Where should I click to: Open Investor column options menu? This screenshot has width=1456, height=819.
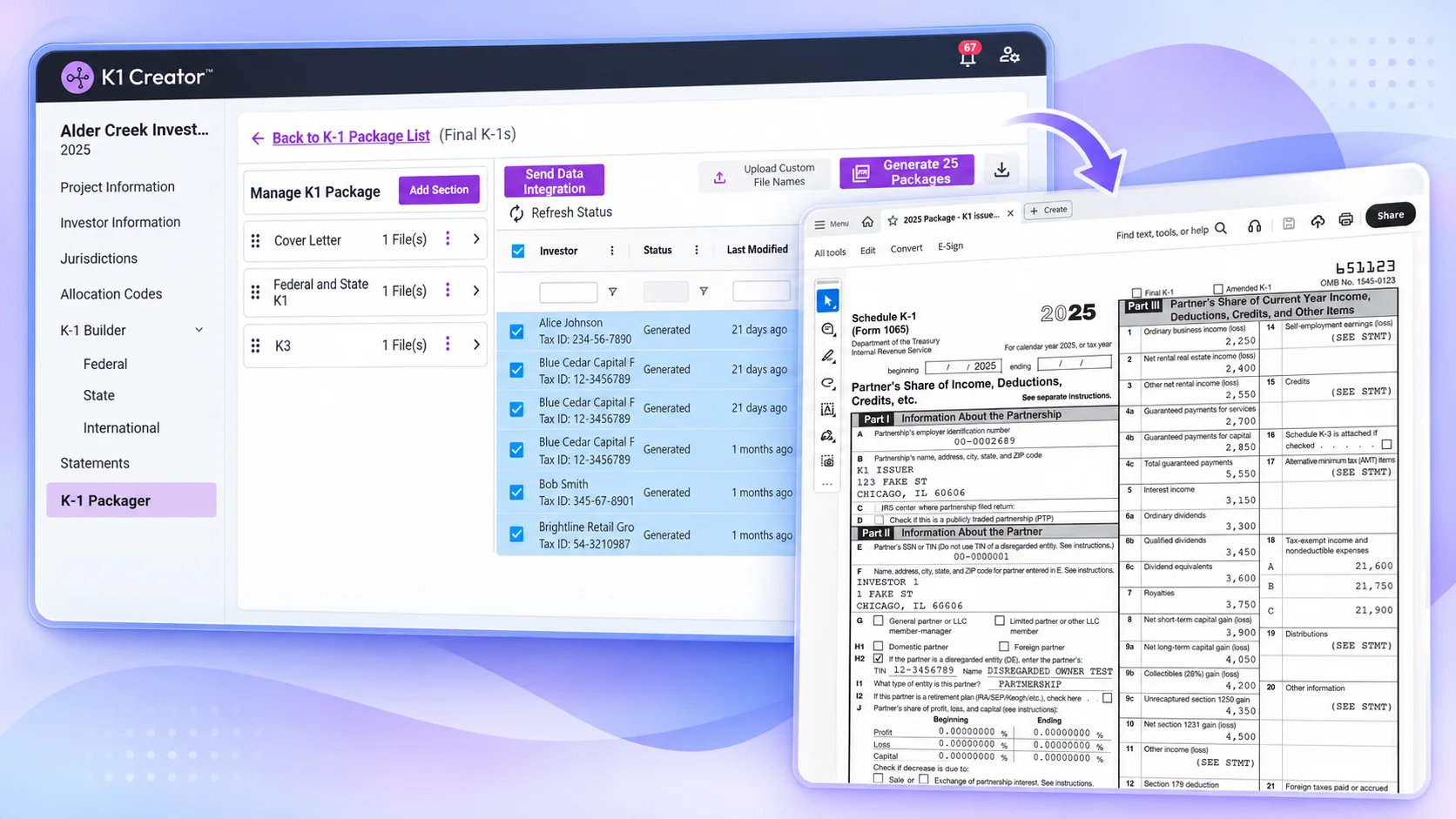point(612,251)
